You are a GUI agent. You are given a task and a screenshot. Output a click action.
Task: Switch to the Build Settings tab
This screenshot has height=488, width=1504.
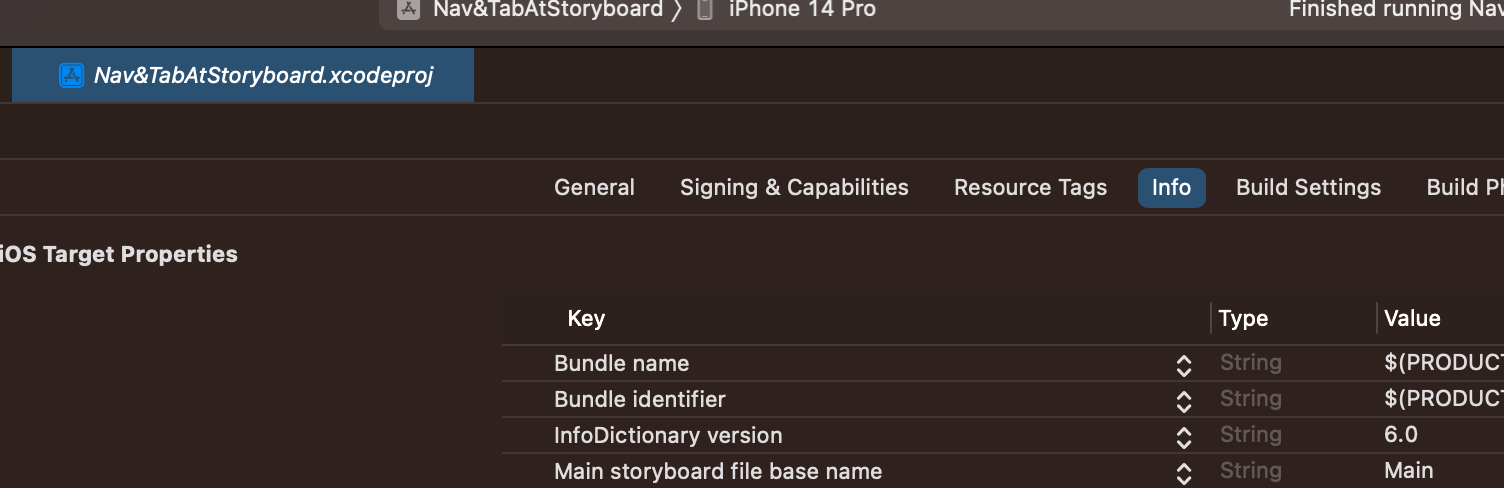pos(1308,188)
